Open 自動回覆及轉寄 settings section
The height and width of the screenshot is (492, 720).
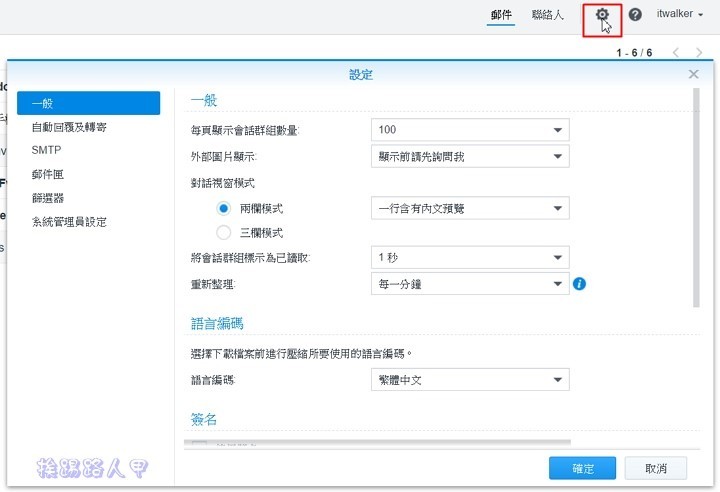(69, 127)
